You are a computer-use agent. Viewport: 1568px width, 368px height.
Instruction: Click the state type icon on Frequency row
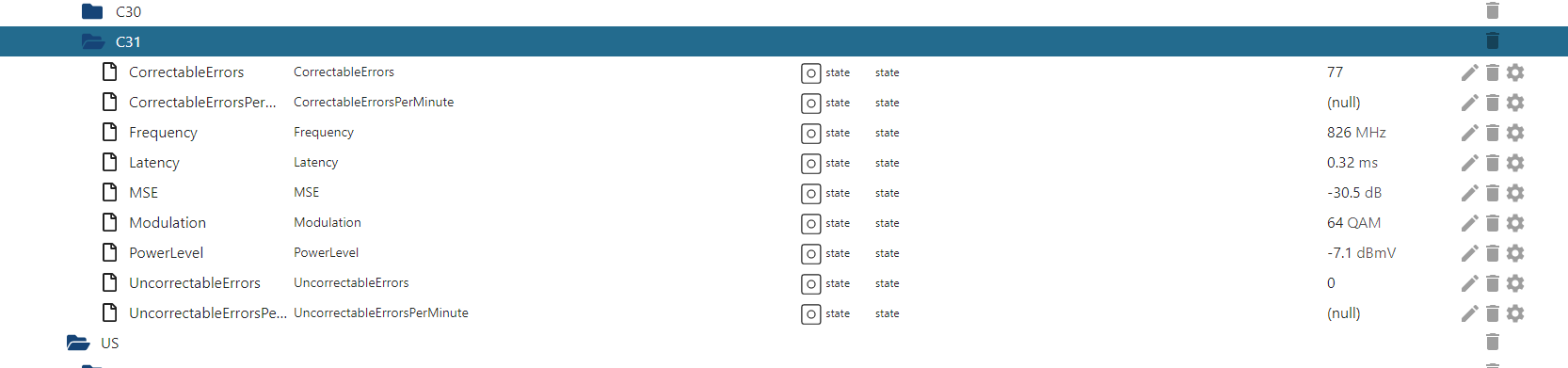click(x=811, y=133)
